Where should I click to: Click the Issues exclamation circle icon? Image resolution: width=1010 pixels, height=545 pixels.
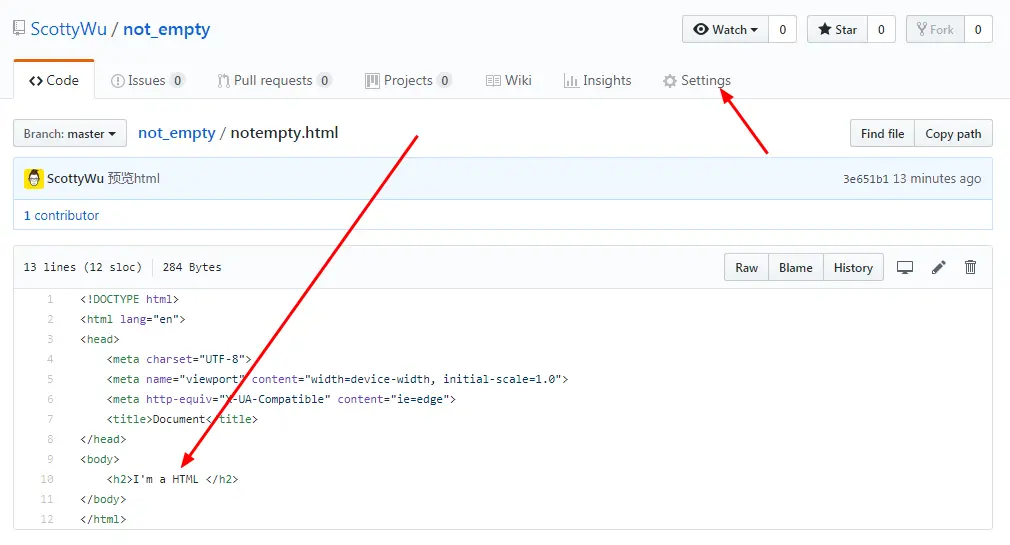(x=117, y=81)
